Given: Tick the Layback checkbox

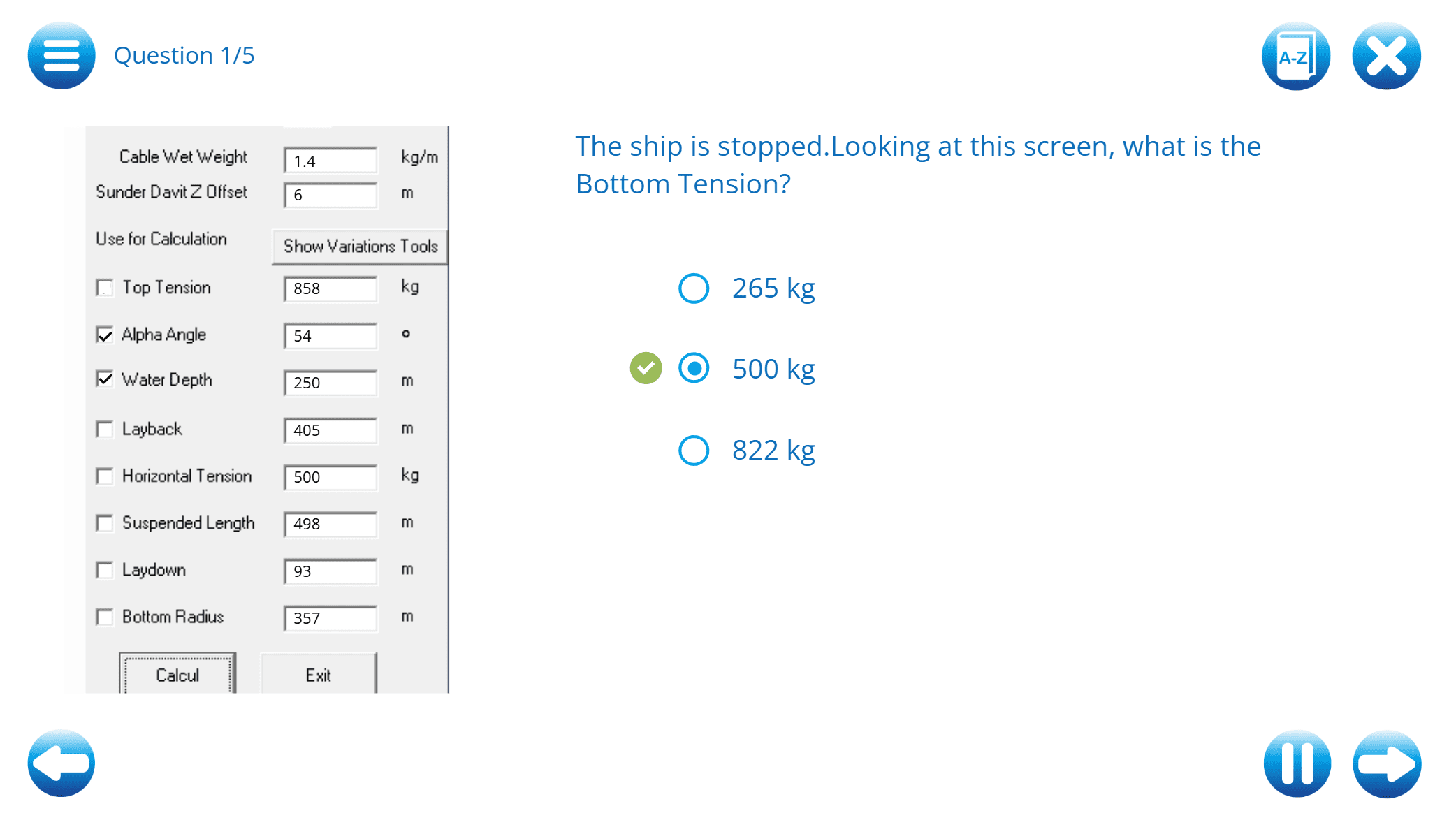Looking at the screenshot, I should [105, 429].
